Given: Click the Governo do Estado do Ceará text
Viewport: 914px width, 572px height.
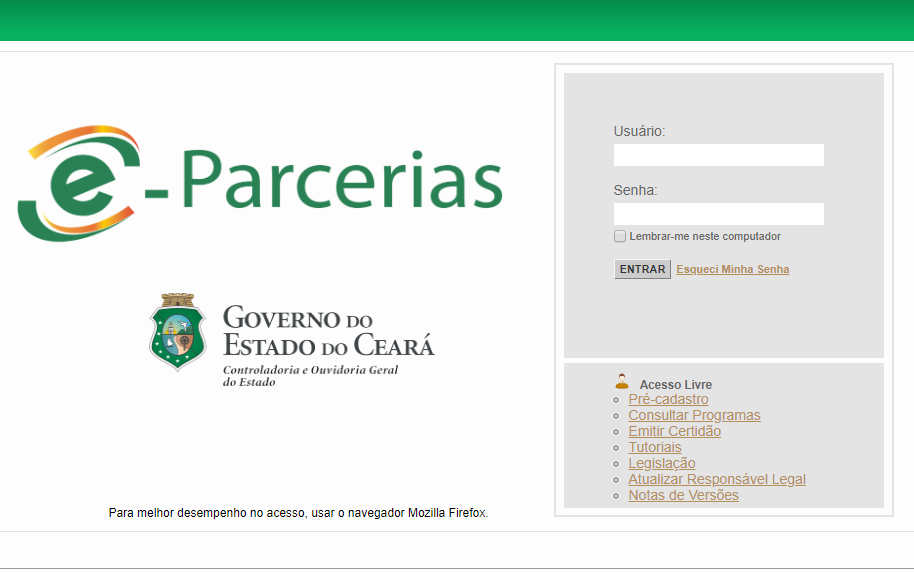Looking at the screenshot, I should point(328,333).
